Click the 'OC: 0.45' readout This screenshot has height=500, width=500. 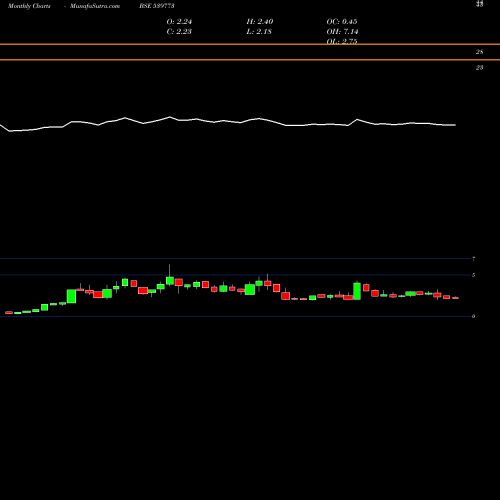[x=342, y=22]
